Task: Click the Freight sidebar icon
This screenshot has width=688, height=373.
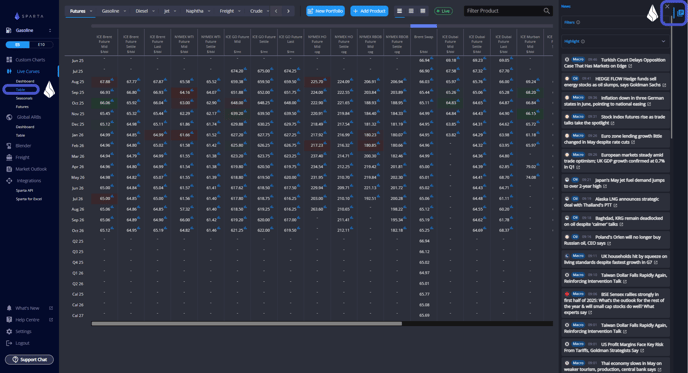Action: [9, 157]
